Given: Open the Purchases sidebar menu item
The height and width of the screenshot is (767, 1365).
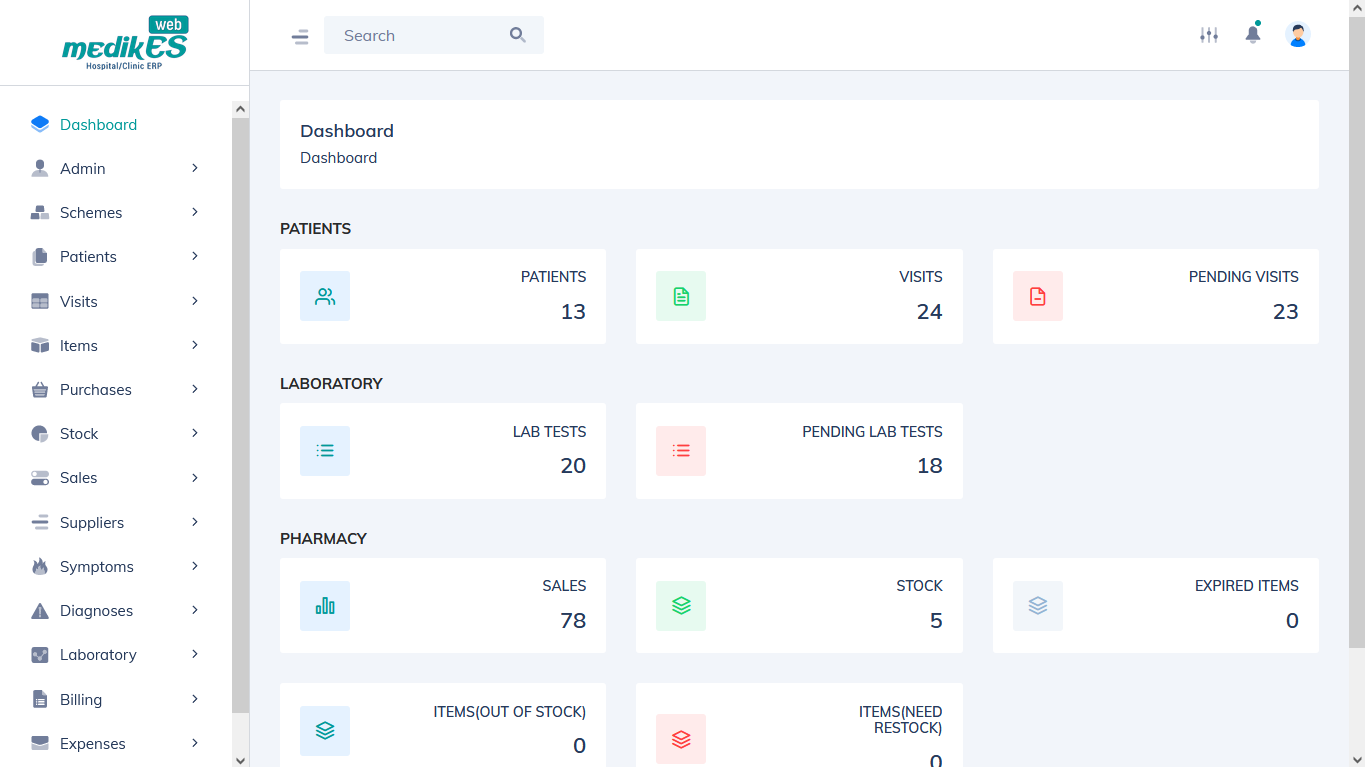Looking at the screenshot, I should click(115, 390).
